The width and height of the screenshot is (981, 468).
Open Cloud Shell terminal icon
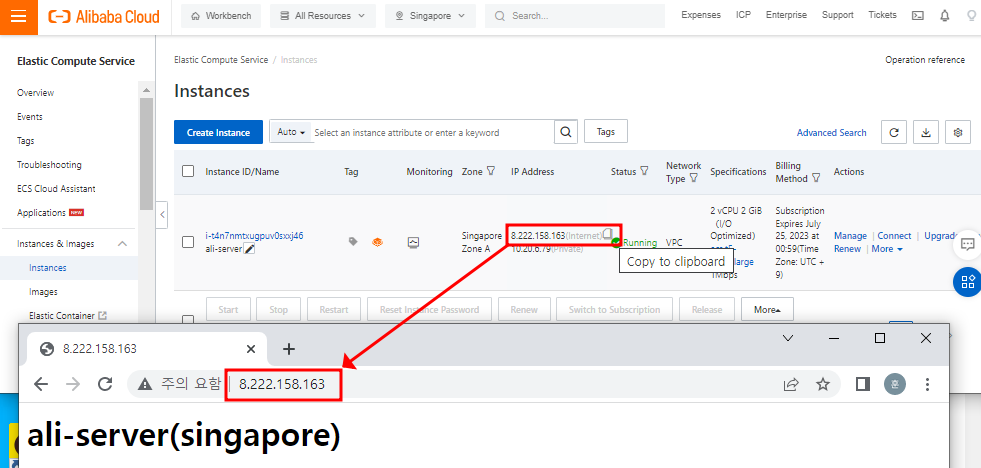[918, 16]
